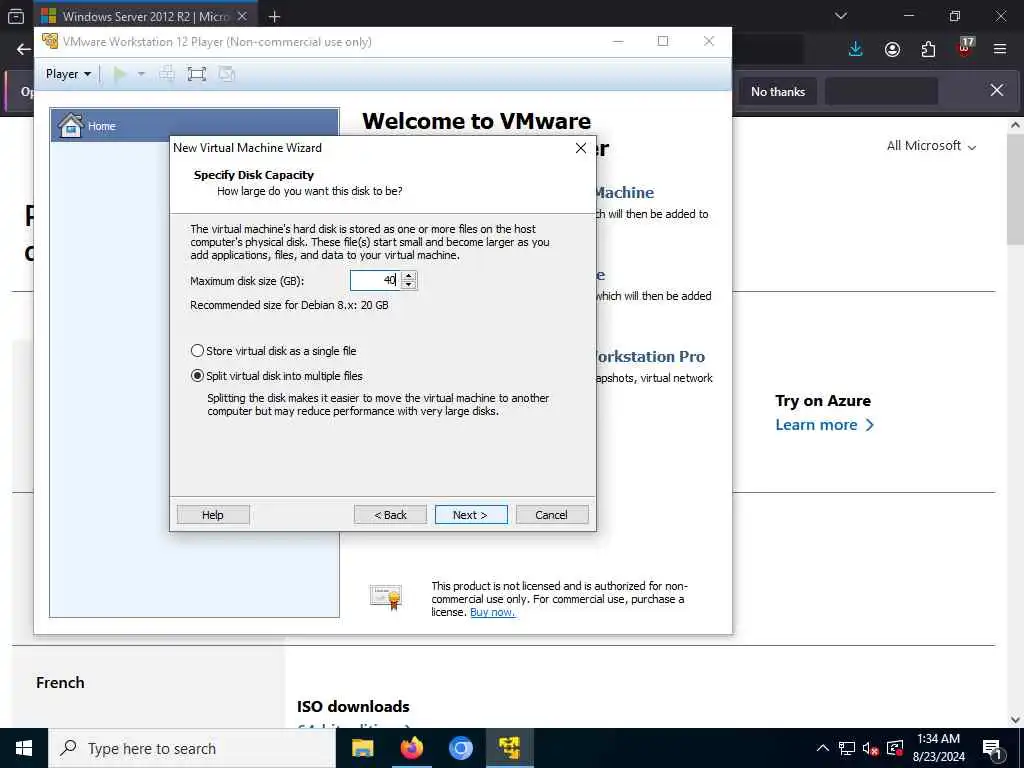Screen dimensions: 1024x768
Task: Select Split virtual disk into multiple files
Action: pos(276,376)
